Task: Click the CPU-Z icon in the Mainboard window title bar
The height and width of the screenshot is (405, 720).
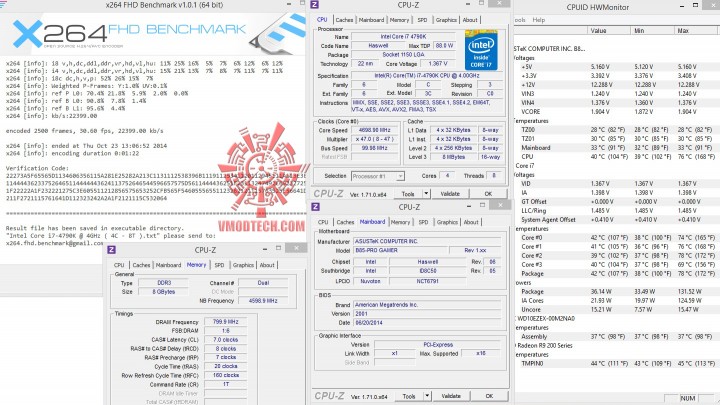Action: tap(315, 207)
